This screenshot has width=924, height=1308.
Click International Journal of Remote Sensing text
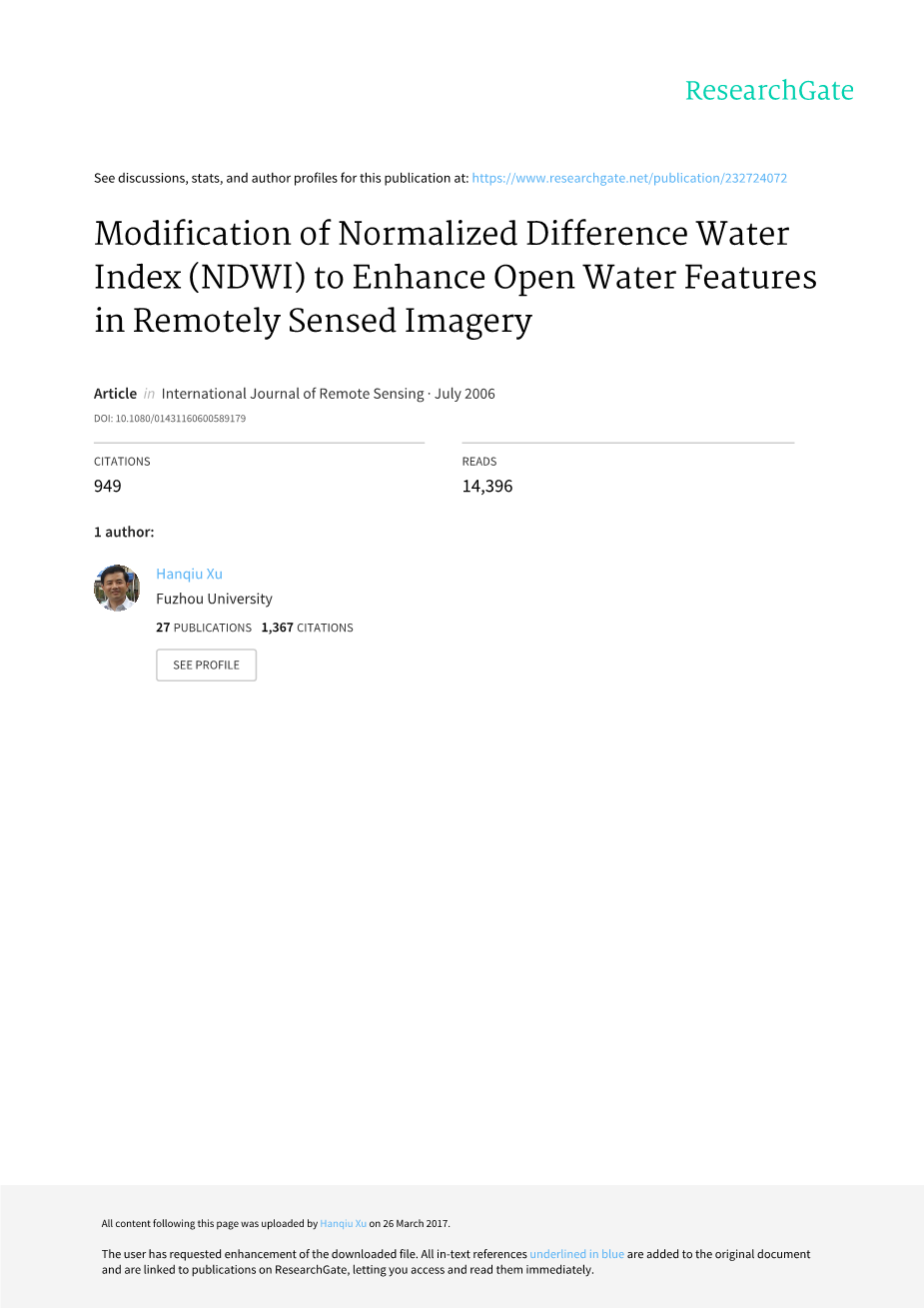coord(293,394)
